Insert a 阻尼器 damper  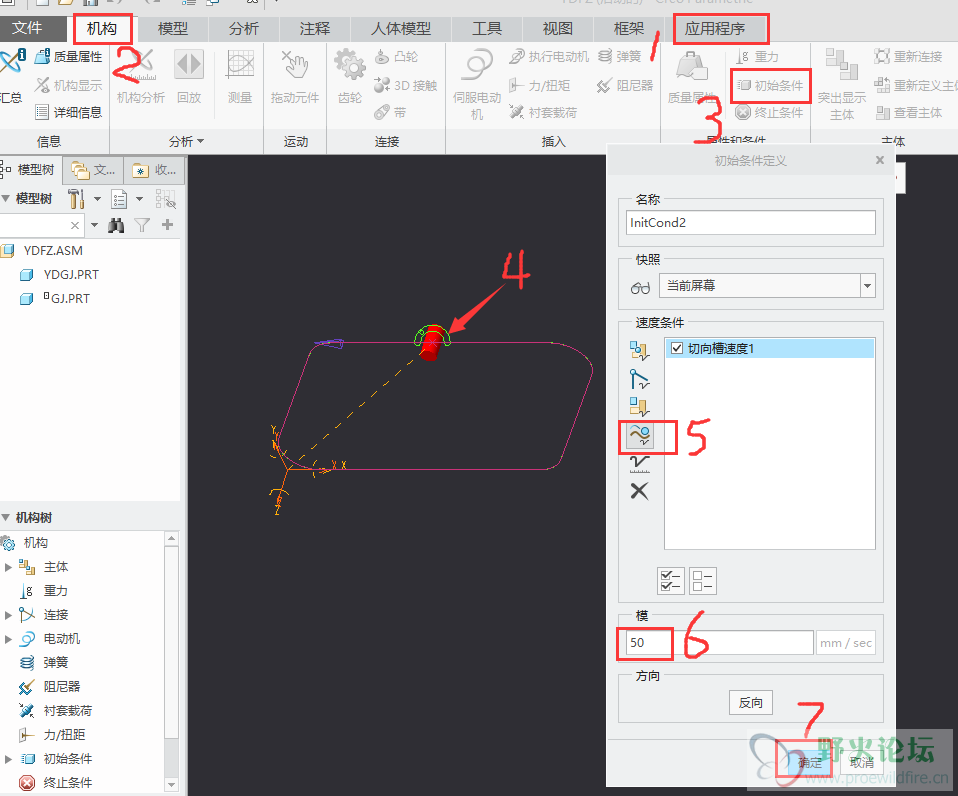click(x=625, y=86)
